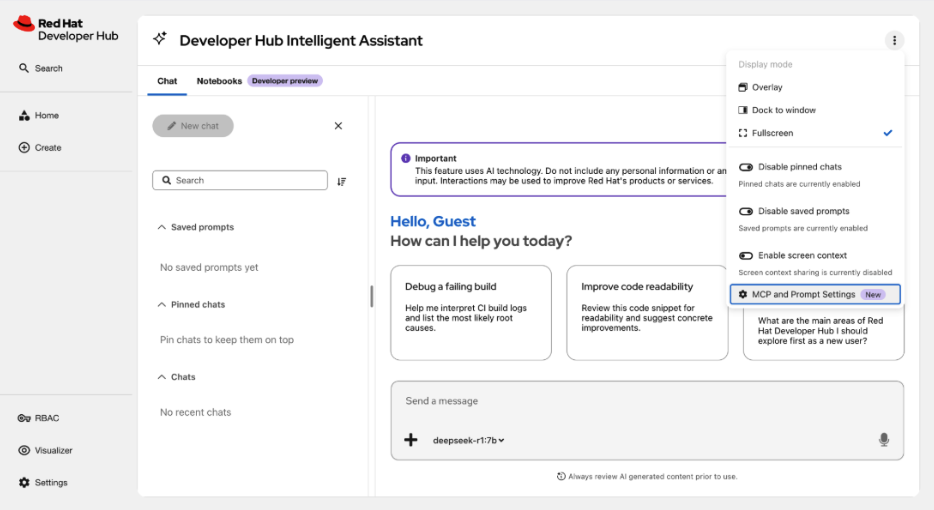Click the New badge on MCP settings
This screenshot has height=510, width=934.
click(x=873, y=294)
